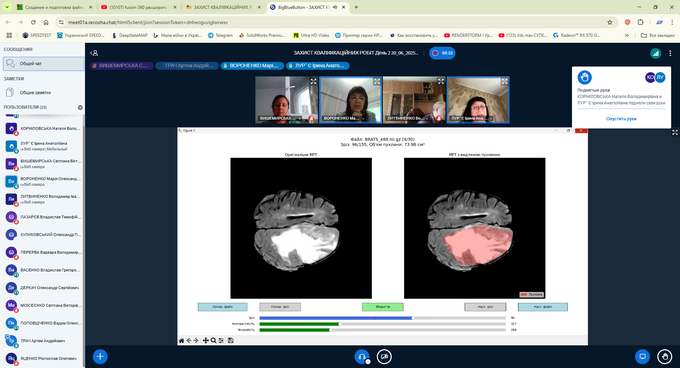
Task: Select user ВАСЕНКО Владислав in the list
Action: tap(43, 270)
